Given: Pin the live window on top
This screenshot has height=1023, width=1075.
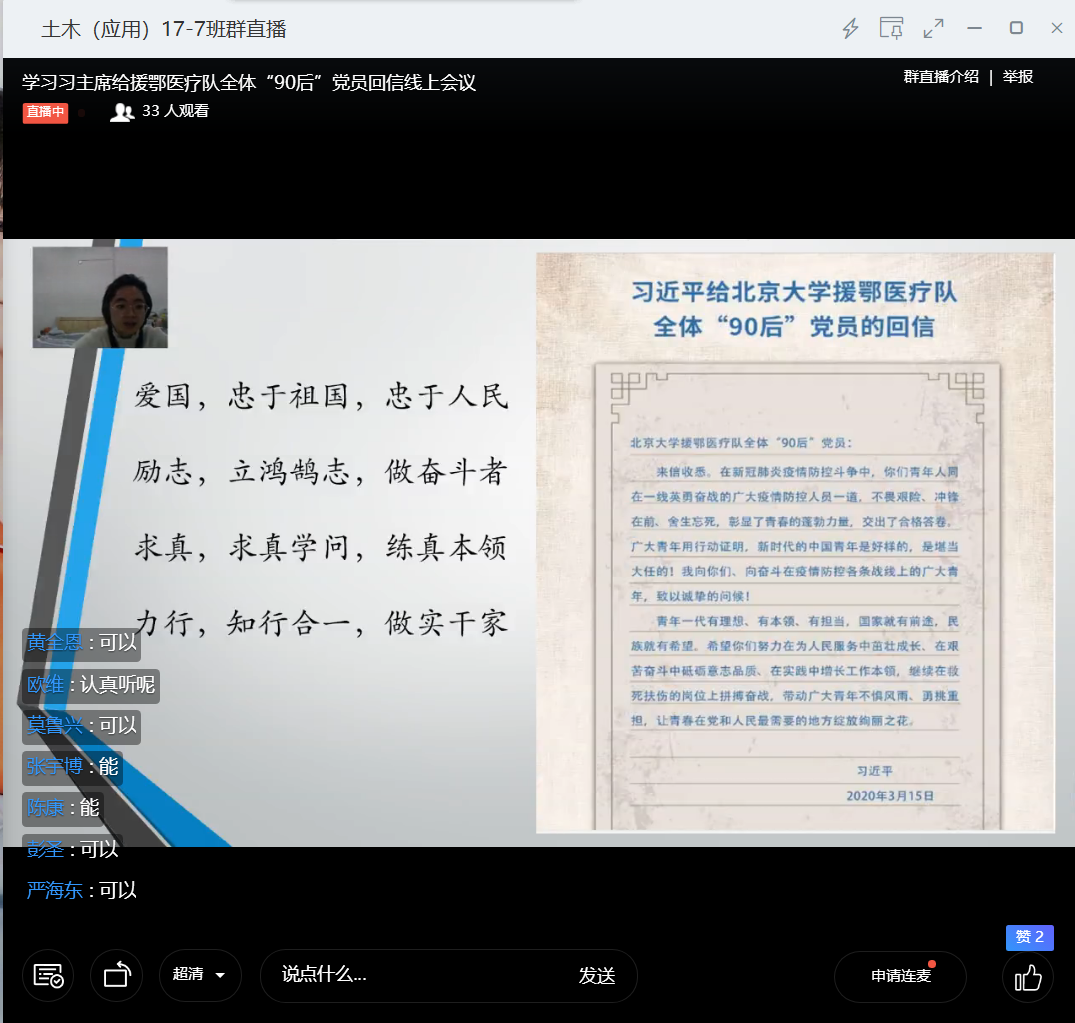Looking at the screenshot, I should pyautogui.click(x=891, y=29).
